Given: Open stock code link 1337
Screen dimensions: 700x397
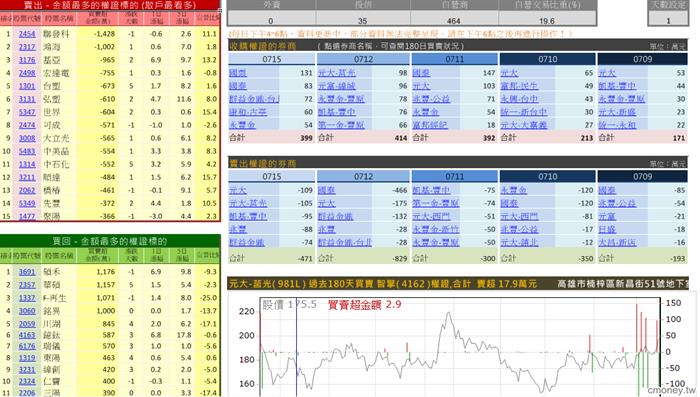Looking at the screenshot, I should [x=27, y=297].
